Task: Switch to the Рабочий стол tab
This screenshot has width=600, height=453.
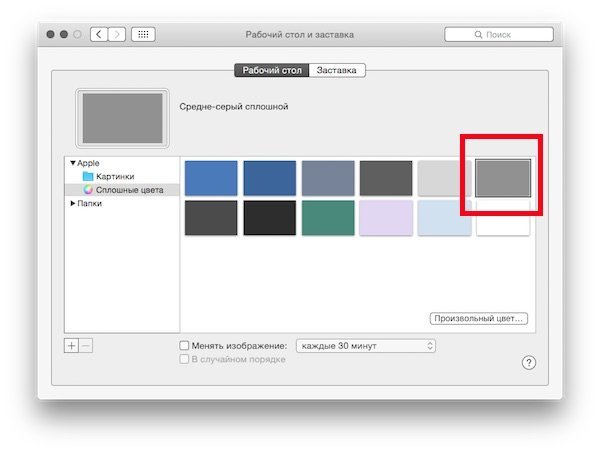Action: point(272,70)
